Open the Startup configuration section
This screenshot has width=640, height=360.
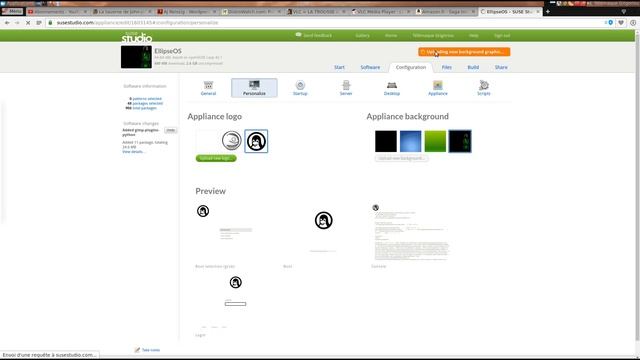click(300, 88)
